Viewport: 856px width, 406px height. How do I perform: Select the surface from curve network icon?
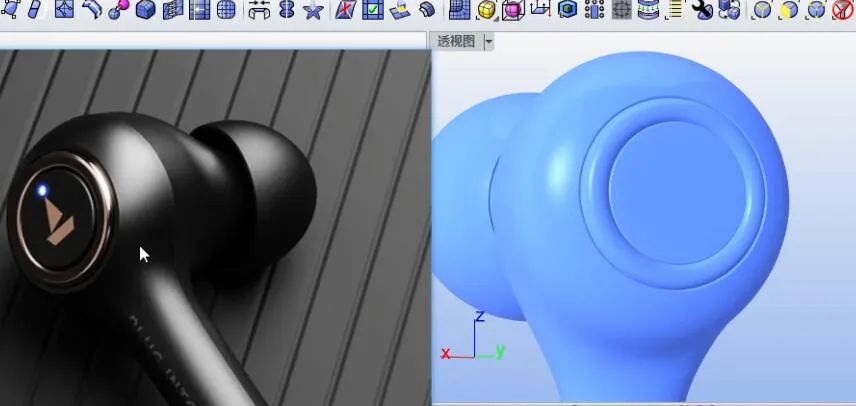point(65,9)
